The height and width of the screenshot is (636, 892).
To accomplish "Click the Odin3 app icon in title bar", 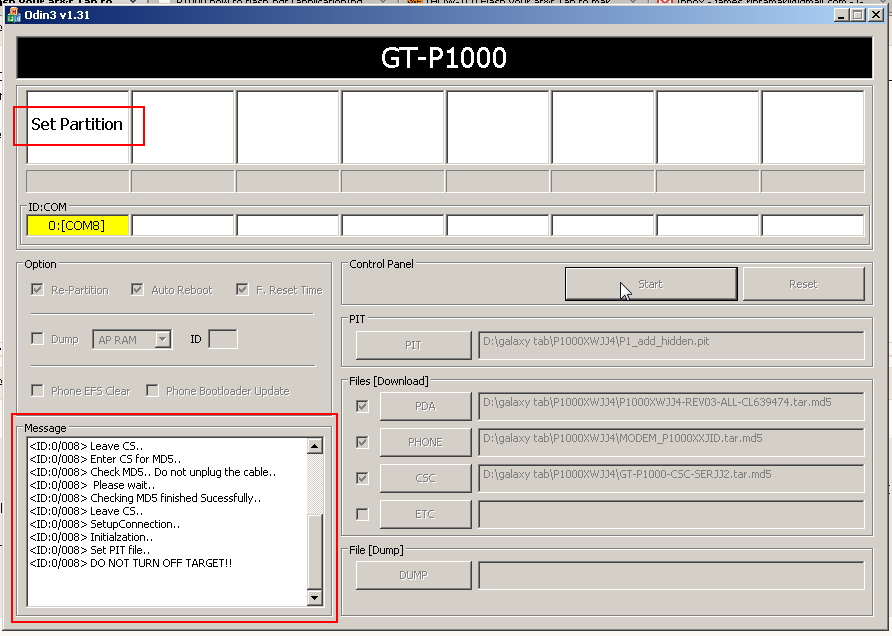I will pos(13,15).
